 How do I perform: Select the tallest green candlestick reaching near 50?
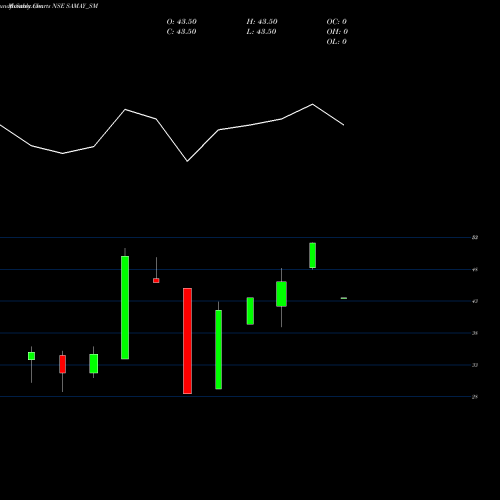125,307
